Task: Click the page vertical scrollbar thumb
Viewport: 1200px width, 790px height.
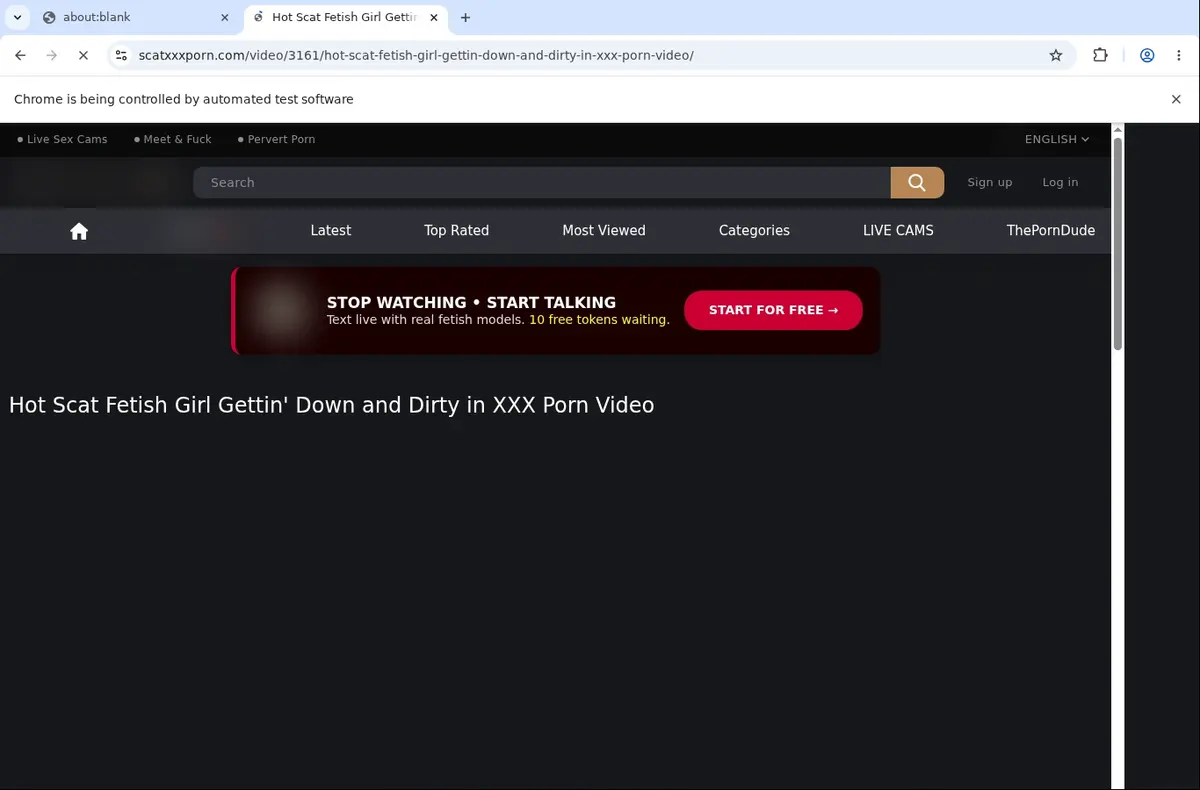Action: pyautogui.click(x=1118, y=243)
